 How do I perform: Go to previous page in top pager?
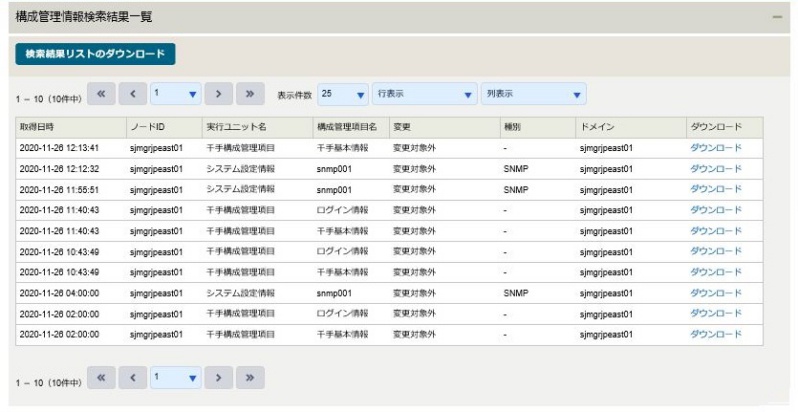pyautogui.click(x=133, y=94)
